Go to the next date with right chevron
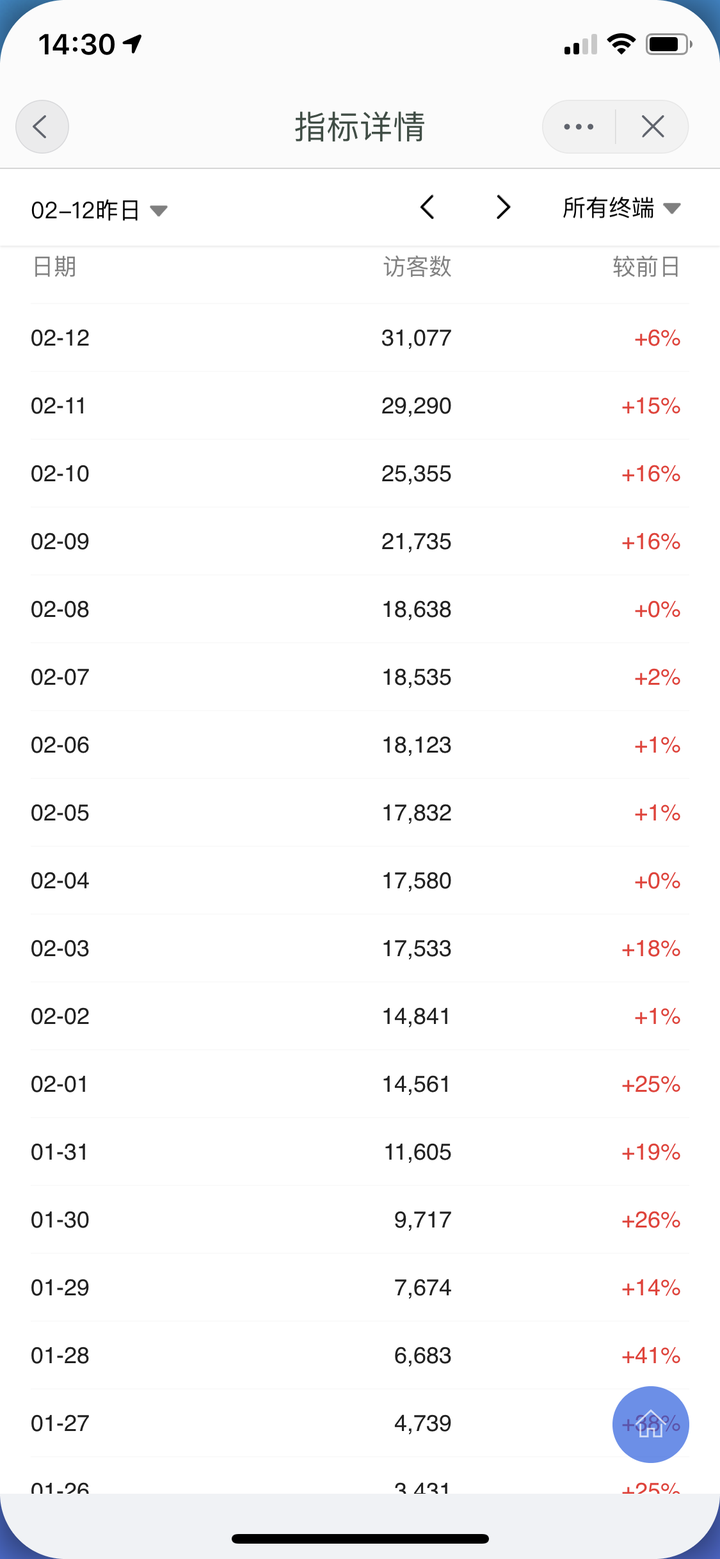 (503, 208)
